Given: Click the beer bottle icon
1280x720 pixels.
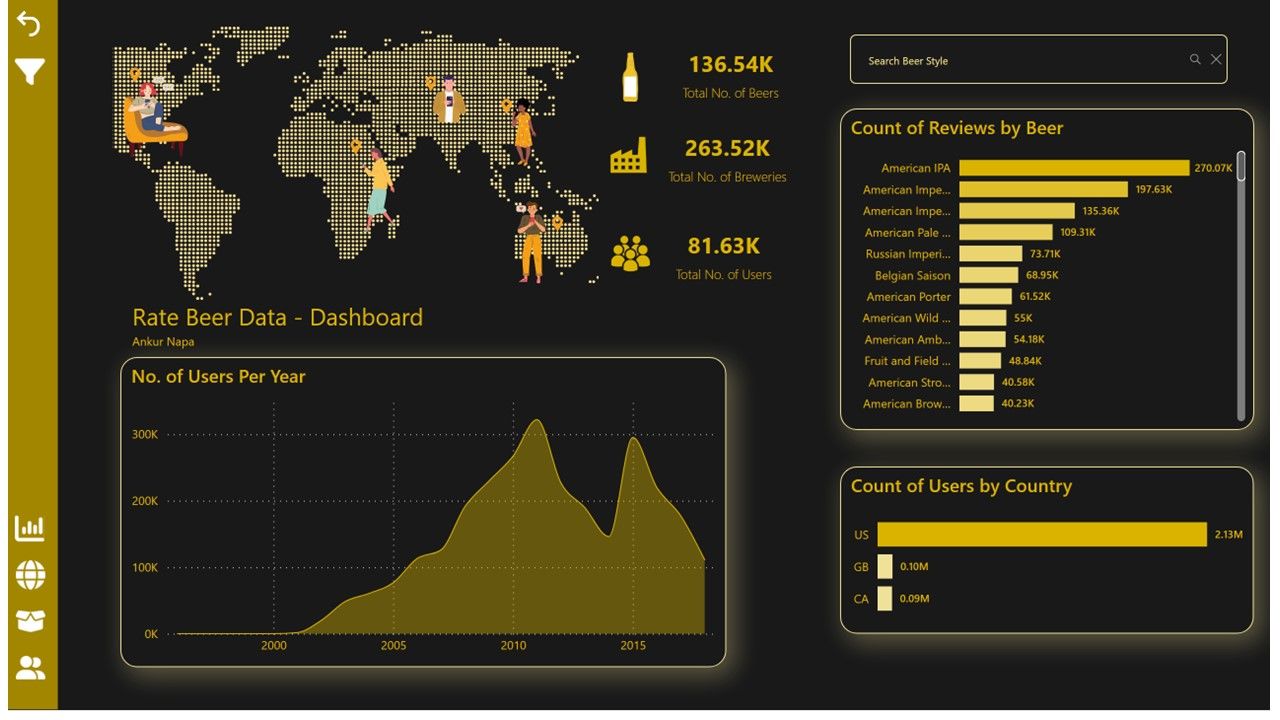Looking at the screenshot, I should coord(630,77).
